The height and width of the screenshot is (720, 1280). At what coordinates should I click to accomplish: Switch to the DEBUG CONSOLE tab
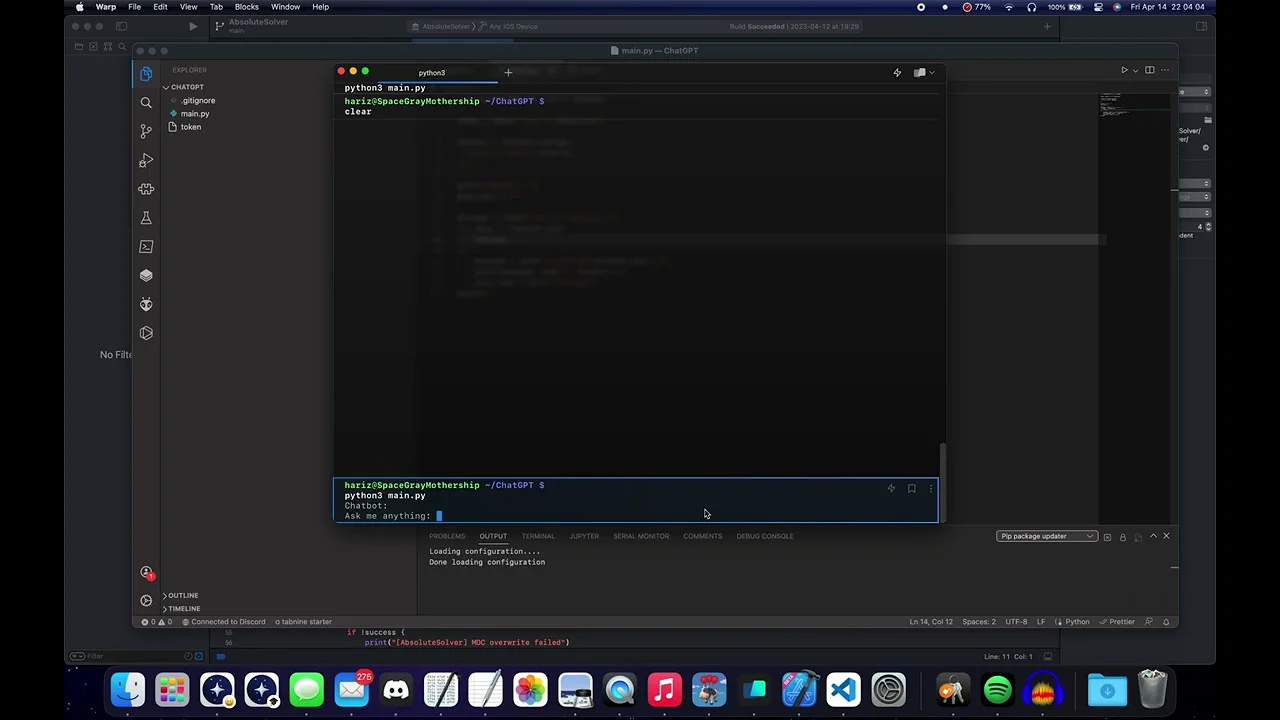coord(764,536)
